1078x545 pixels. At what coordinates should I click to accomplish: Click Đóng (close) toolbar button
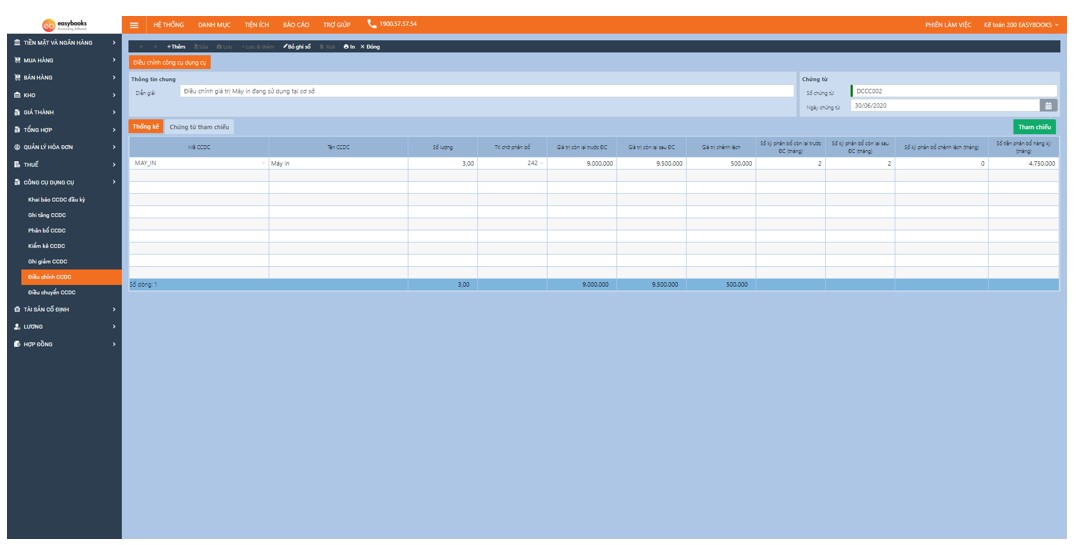point(370,47)
